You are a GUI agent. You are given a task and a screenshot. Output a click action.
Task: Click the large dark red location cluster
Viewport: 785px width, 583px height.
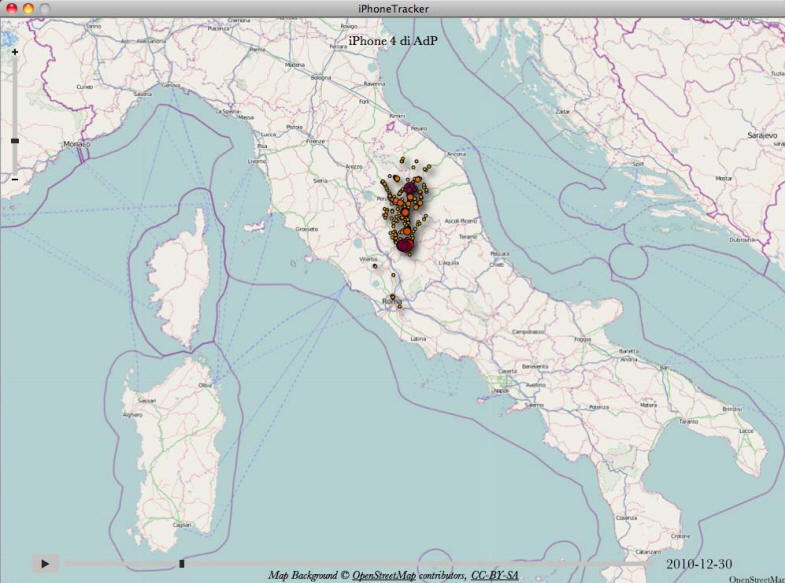(405, 245)
